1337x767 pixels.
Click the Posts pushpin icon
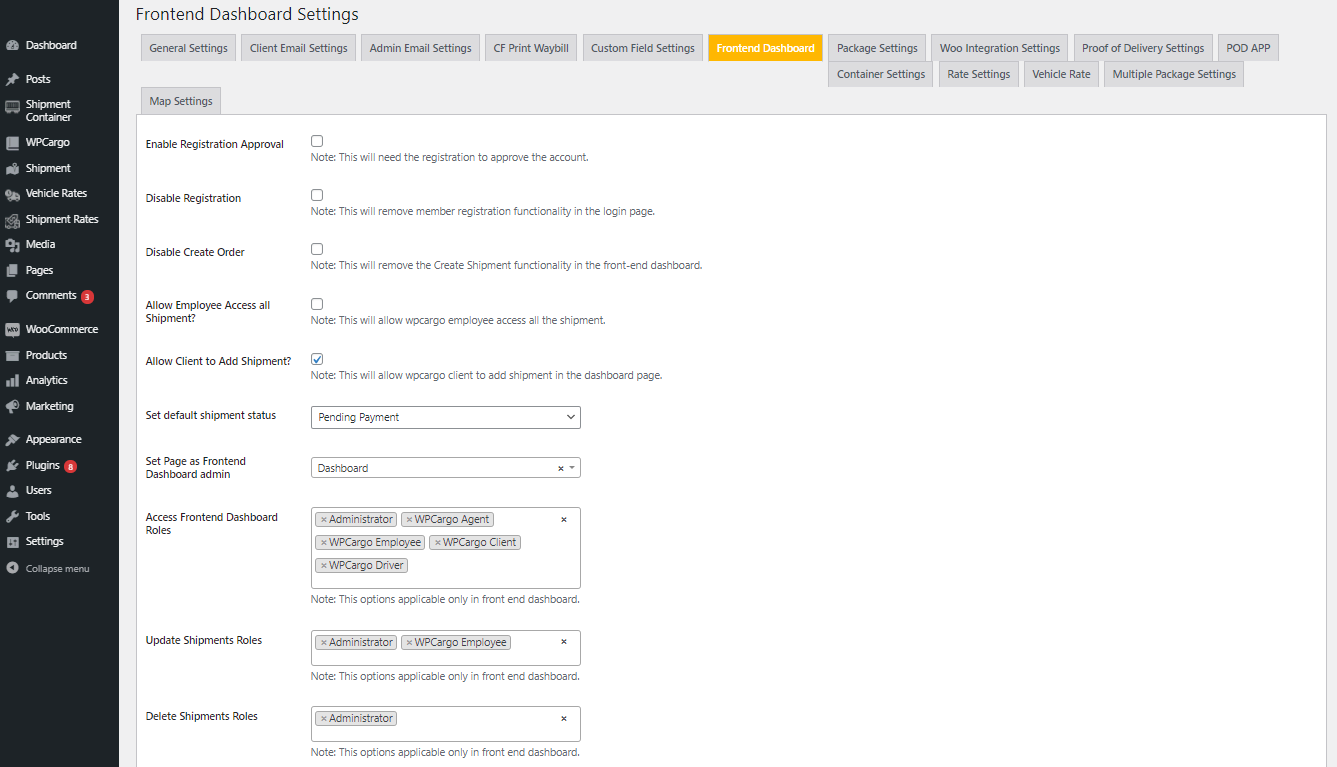(12, 79)
